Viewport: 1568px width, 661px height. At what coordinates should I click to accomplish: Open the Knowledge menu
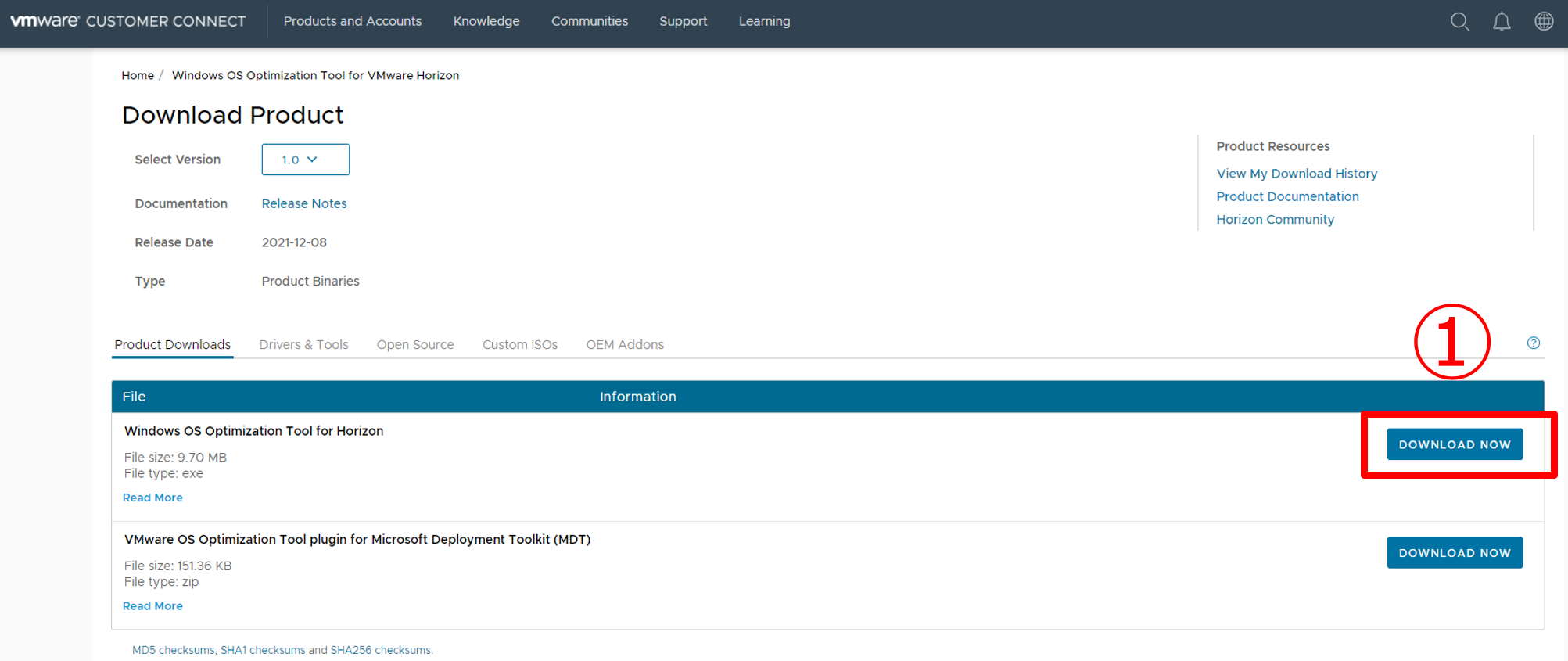pos(486,21)
